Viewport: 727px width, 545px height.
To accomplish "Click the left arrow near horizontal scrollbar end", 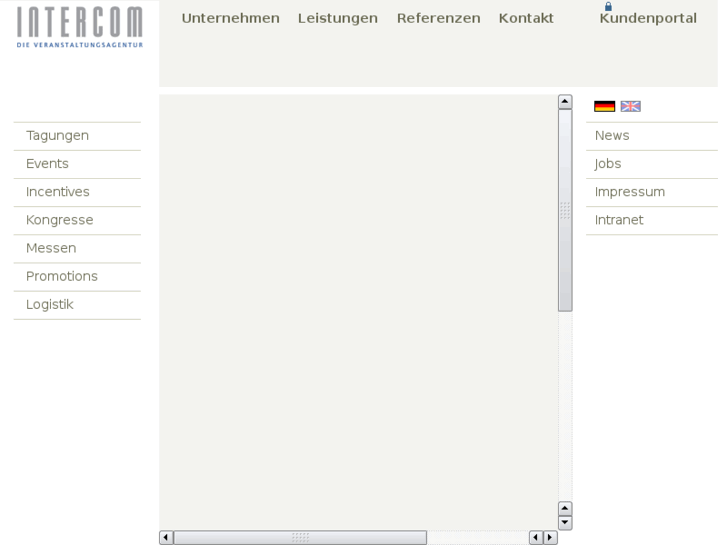I will coord(536,538).
